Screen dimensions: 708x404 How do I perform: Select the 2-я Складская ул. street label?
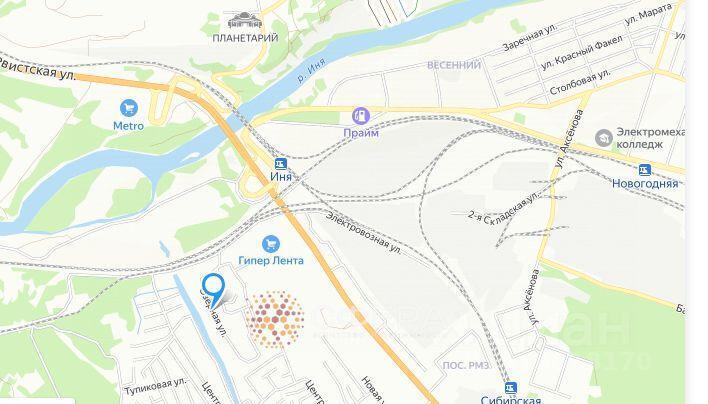click(504, 206)
